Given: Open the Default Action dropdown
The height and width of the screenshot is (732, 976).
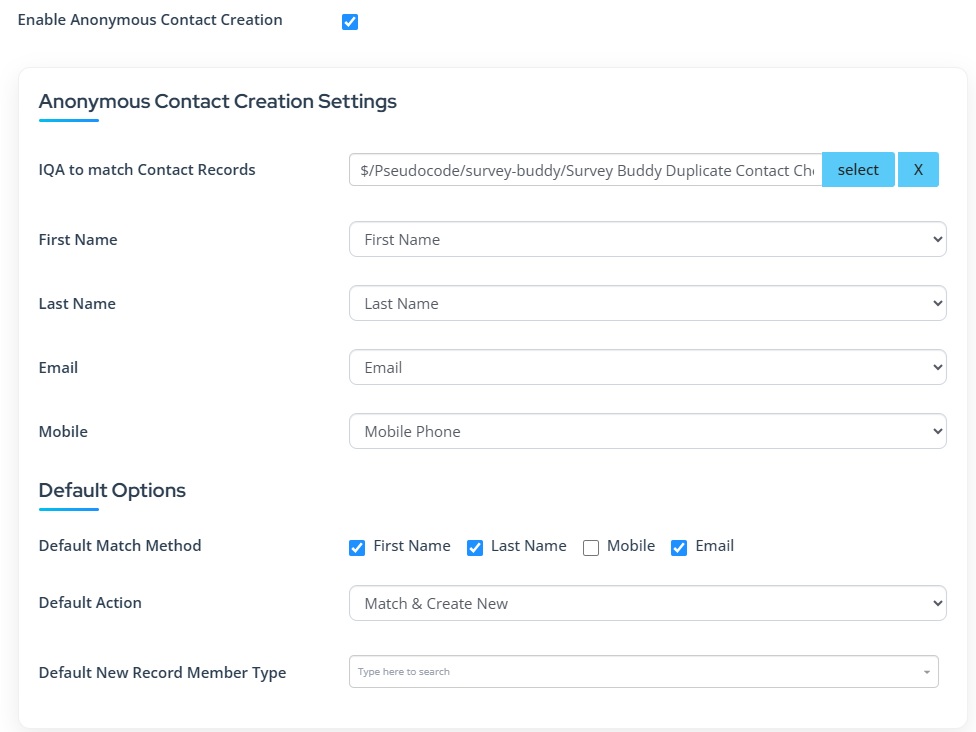Looking at the screenshot, I should [x=647, y=603].
